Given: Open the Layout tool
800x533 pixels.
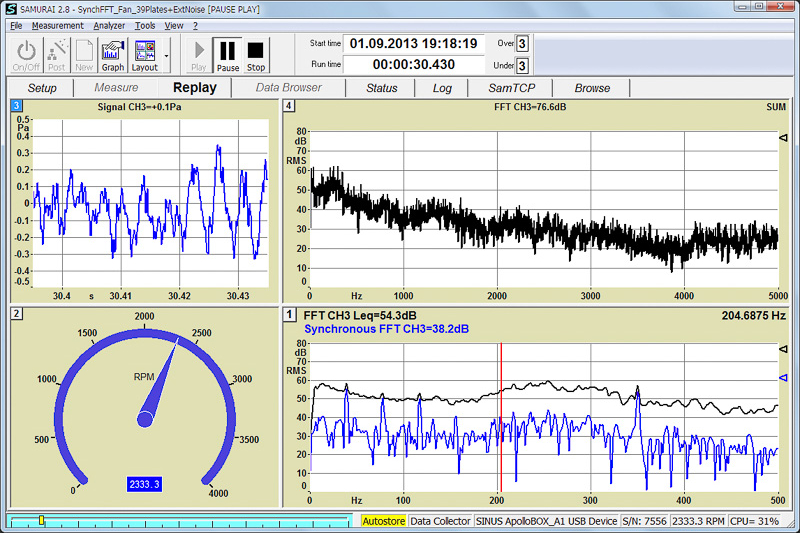Looking at the screenshot, I should point(144,54).
